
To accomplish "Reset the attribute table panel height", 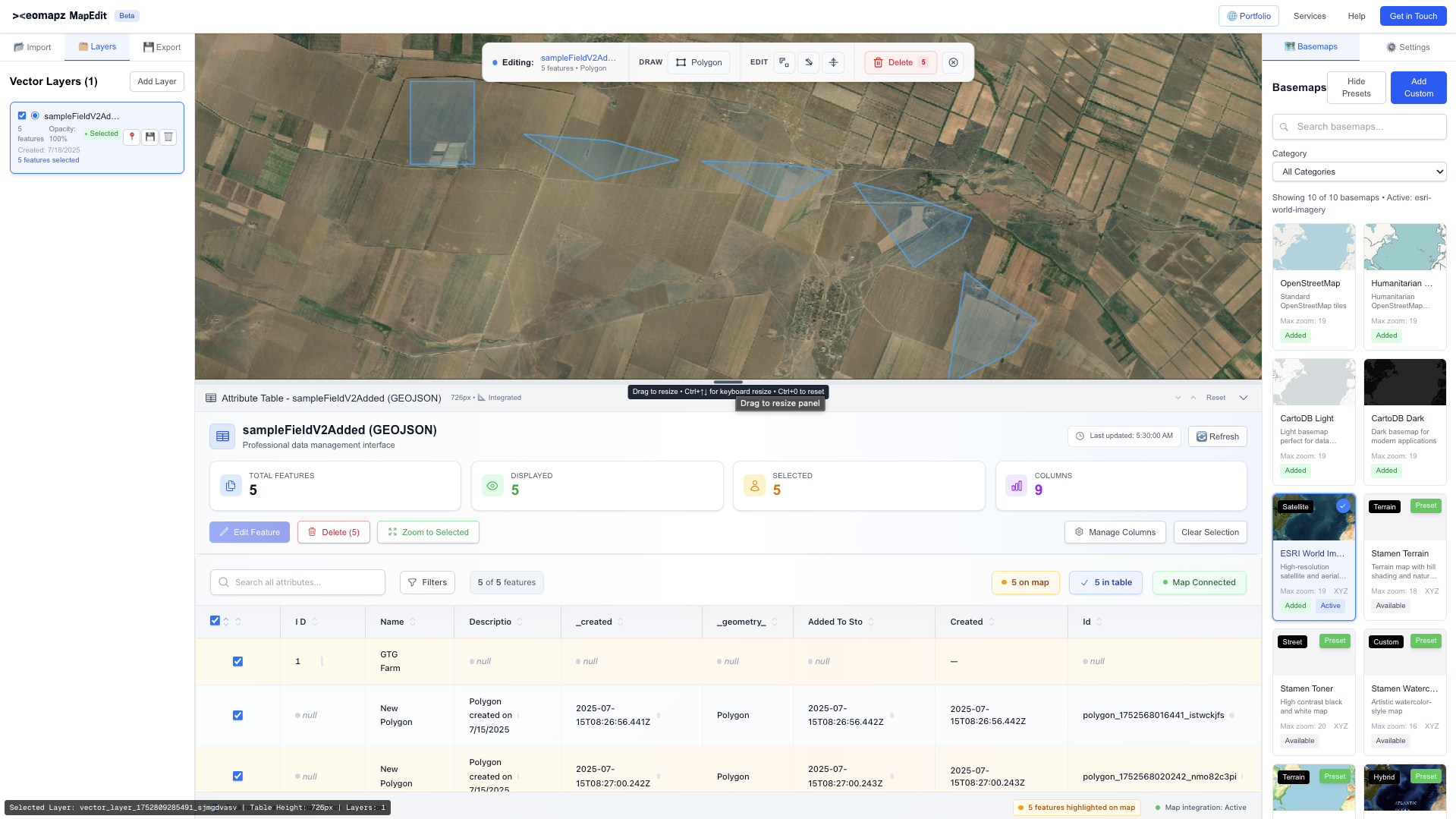I will click(x=1215, y=398).
